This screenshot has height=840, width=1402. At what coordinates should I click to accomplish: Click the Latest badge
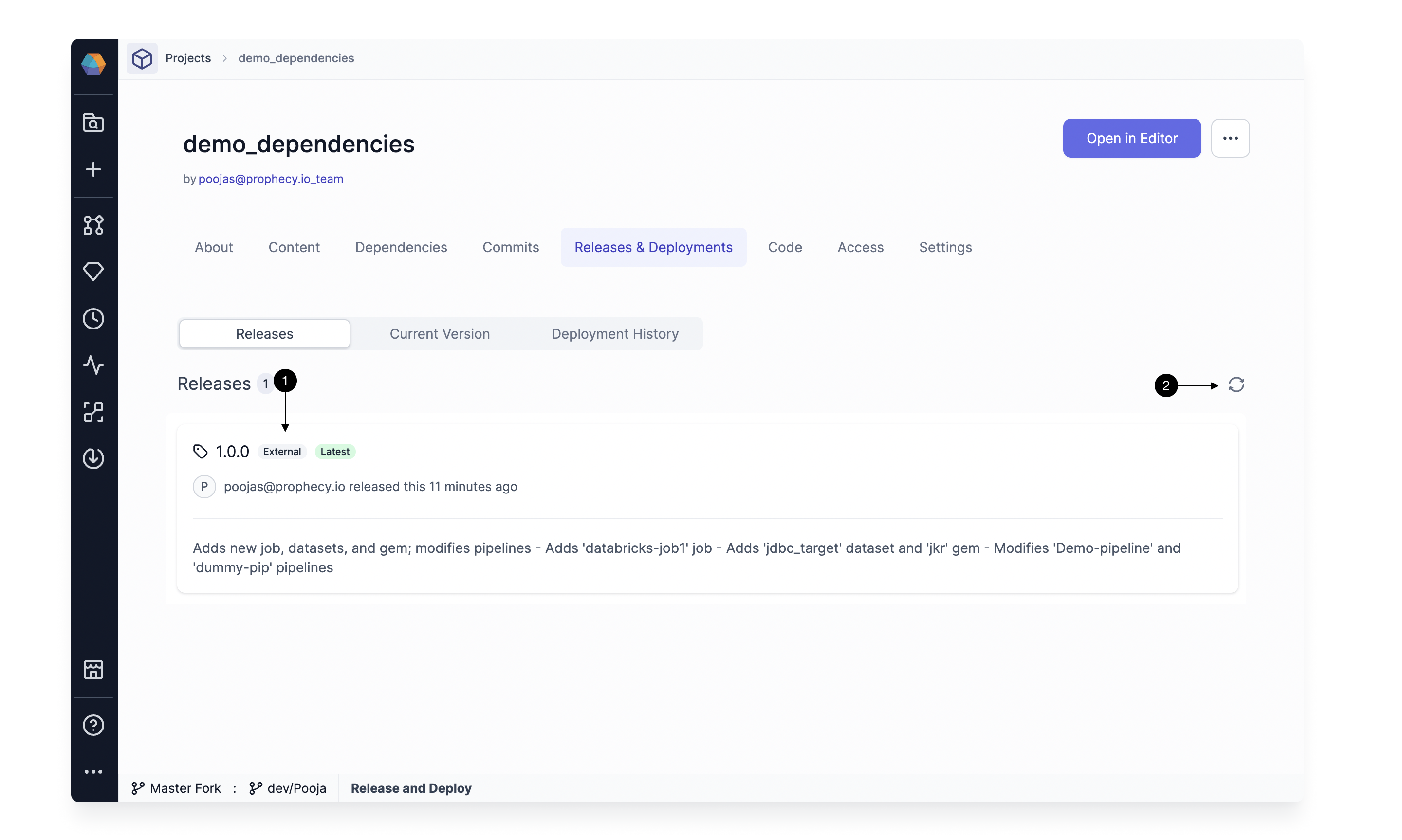coord(335,452)
